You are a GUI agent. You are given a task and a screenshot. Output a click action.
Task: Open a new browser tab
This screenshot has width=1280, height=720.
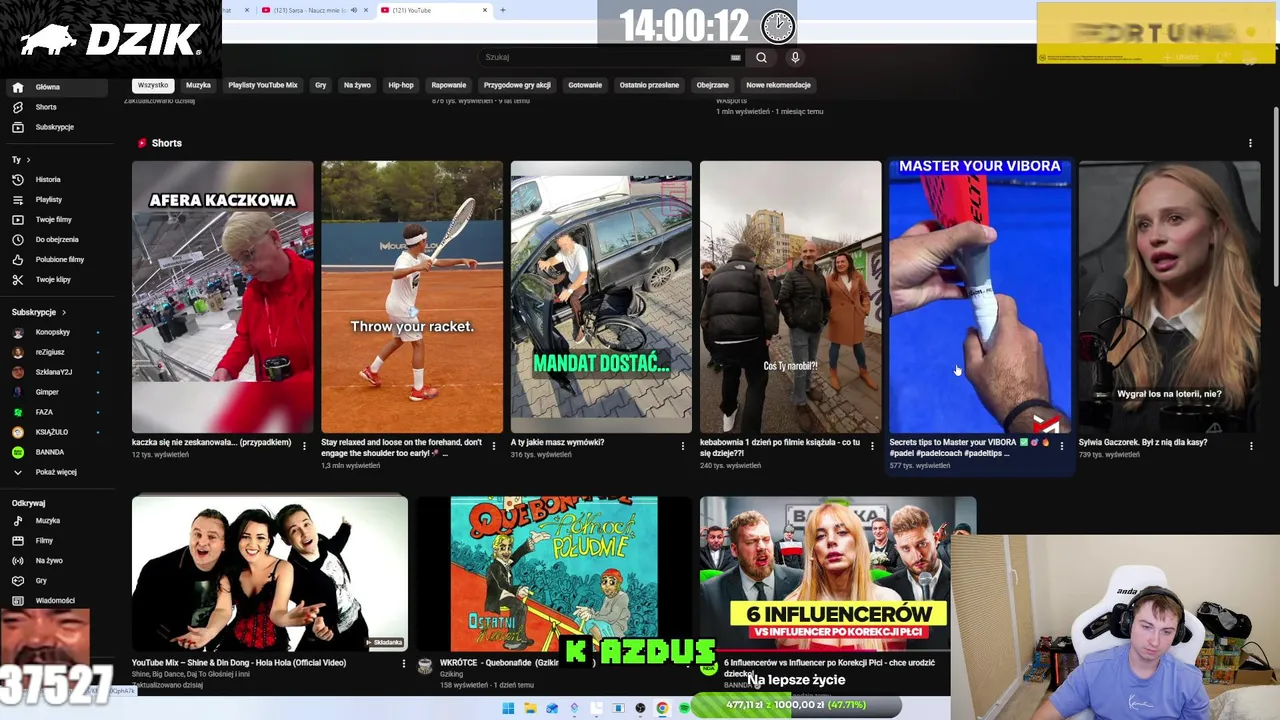coord(502,10)
